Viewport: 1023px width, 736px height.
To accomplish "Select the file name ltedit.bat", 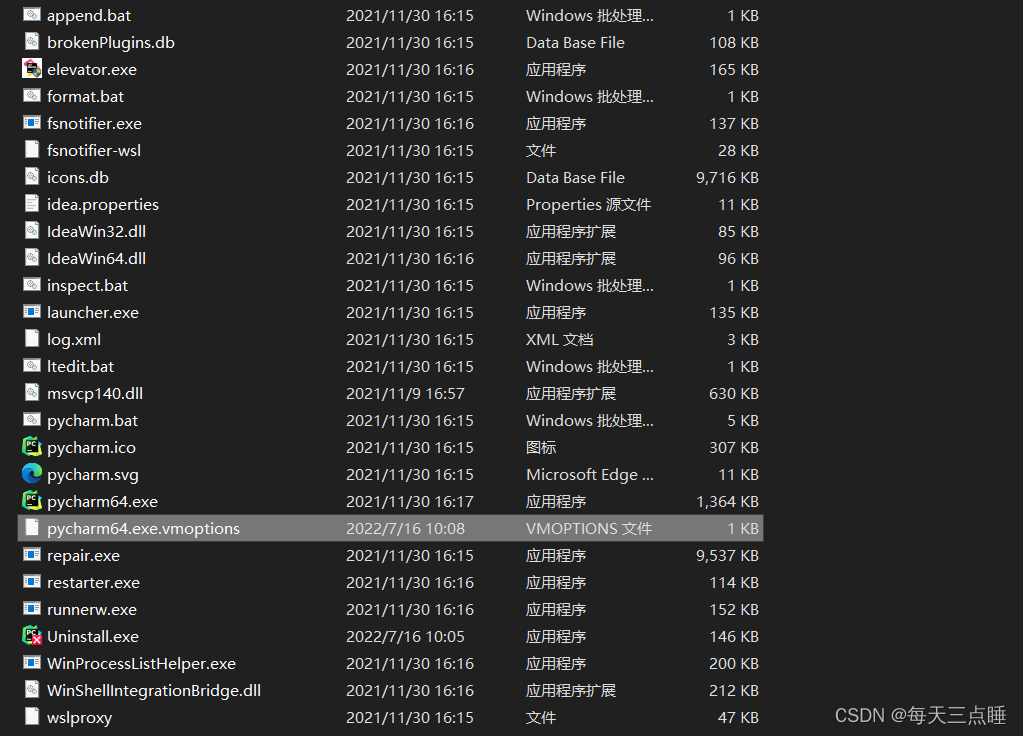I will pos(80,367).
